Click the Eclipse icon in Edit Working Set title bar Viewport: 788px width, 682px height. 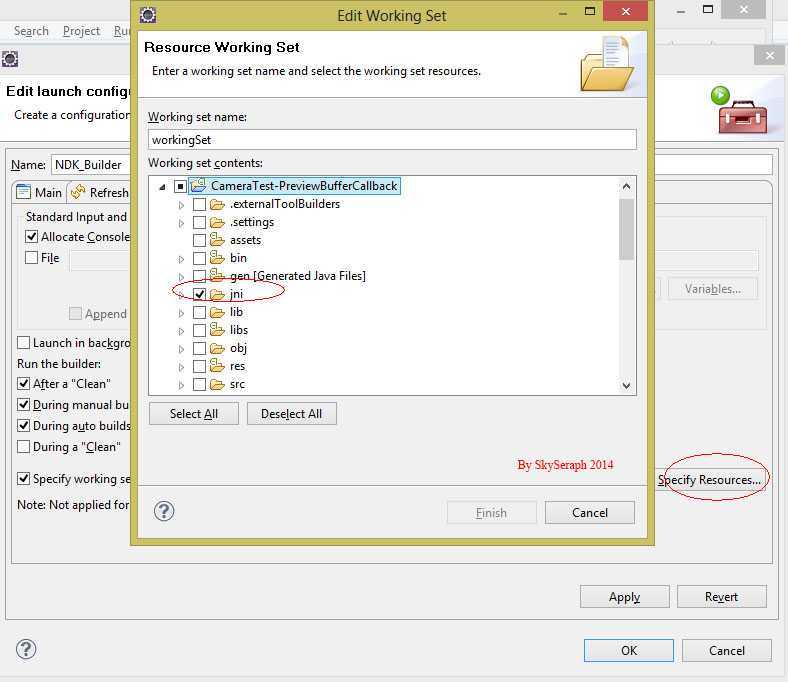[148, 15]
